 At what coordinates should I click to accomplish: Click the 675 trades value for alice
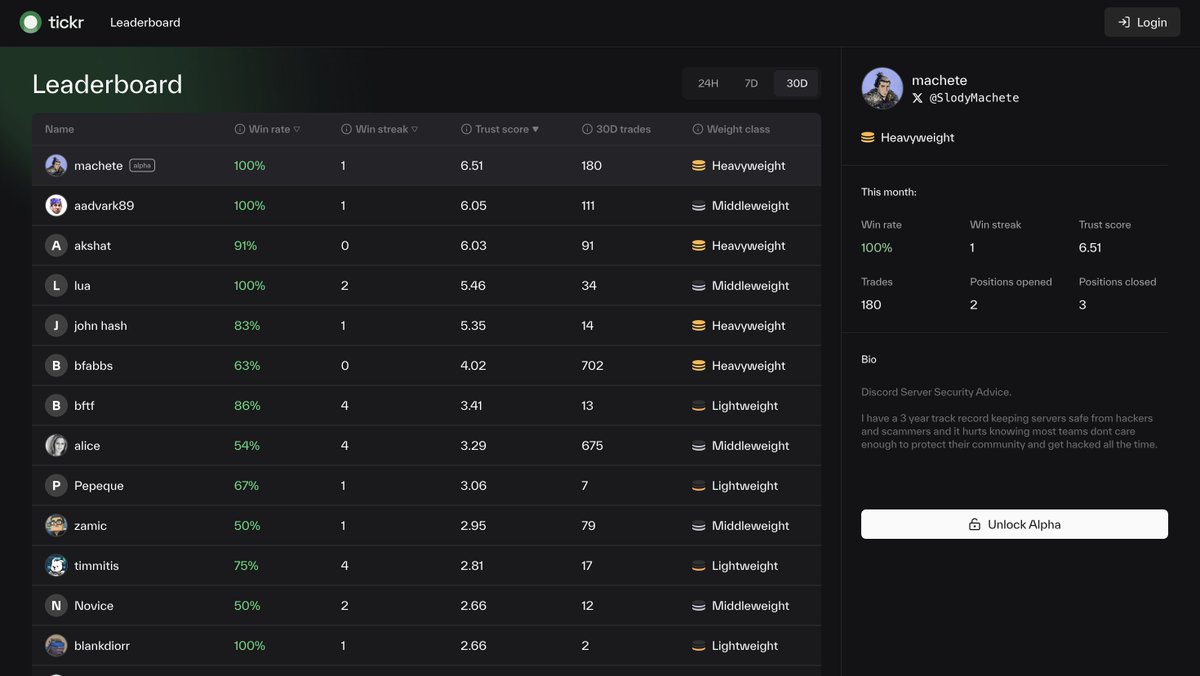pyautogui.click(x=592, y=446)
